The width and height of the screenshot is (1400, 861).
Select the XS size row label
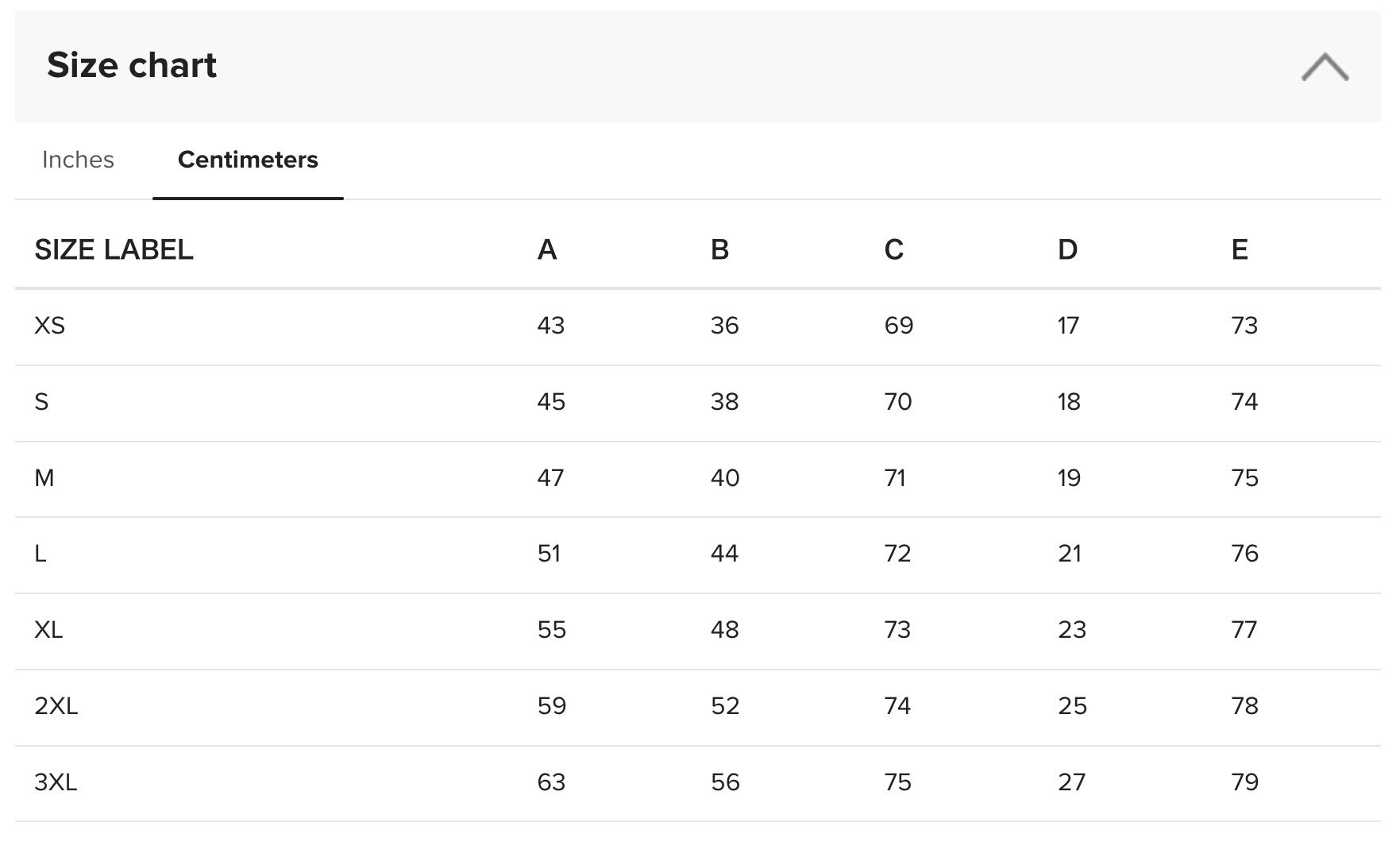coord(50,326)
